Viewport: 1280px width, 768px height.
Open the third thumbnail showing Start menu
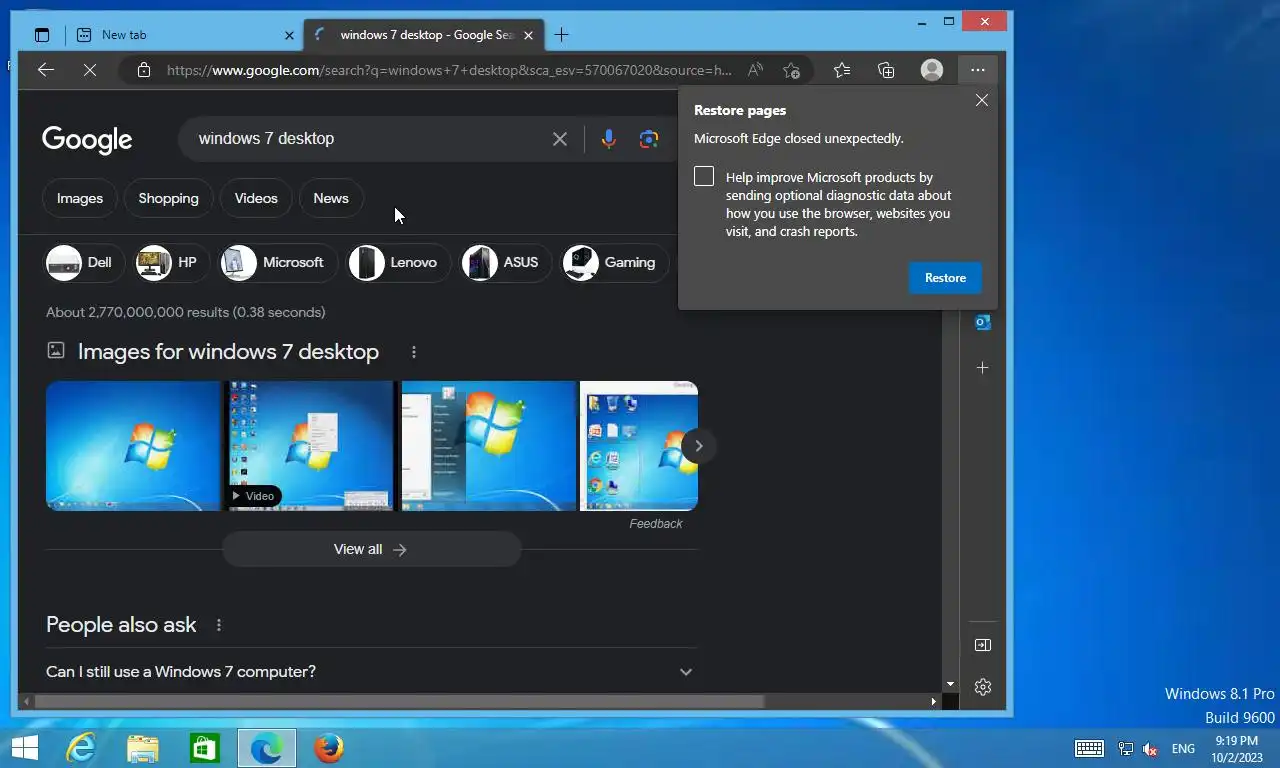488,446
